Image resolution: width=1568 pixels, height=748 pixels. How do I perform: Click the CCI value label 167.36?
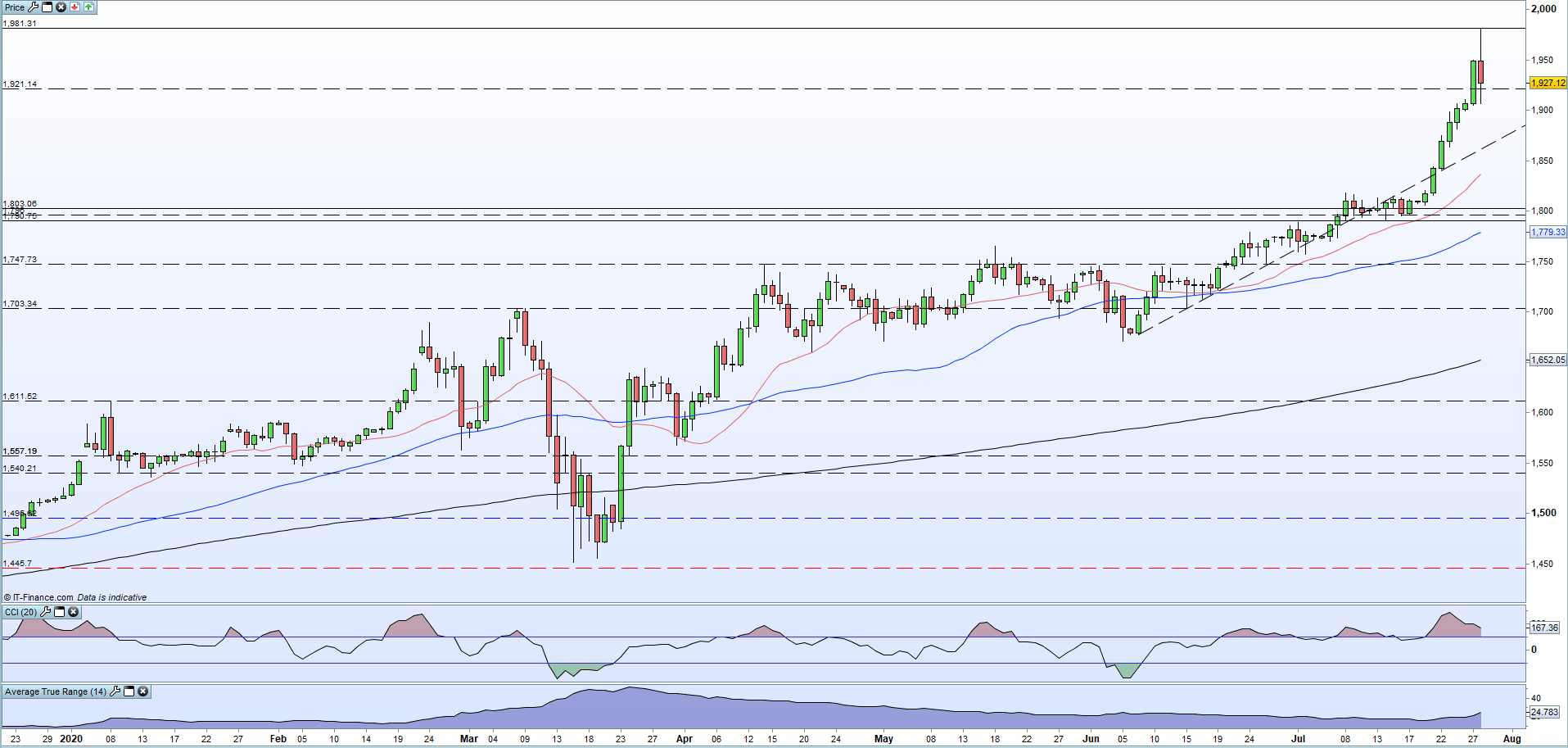tap(1544, 628)
